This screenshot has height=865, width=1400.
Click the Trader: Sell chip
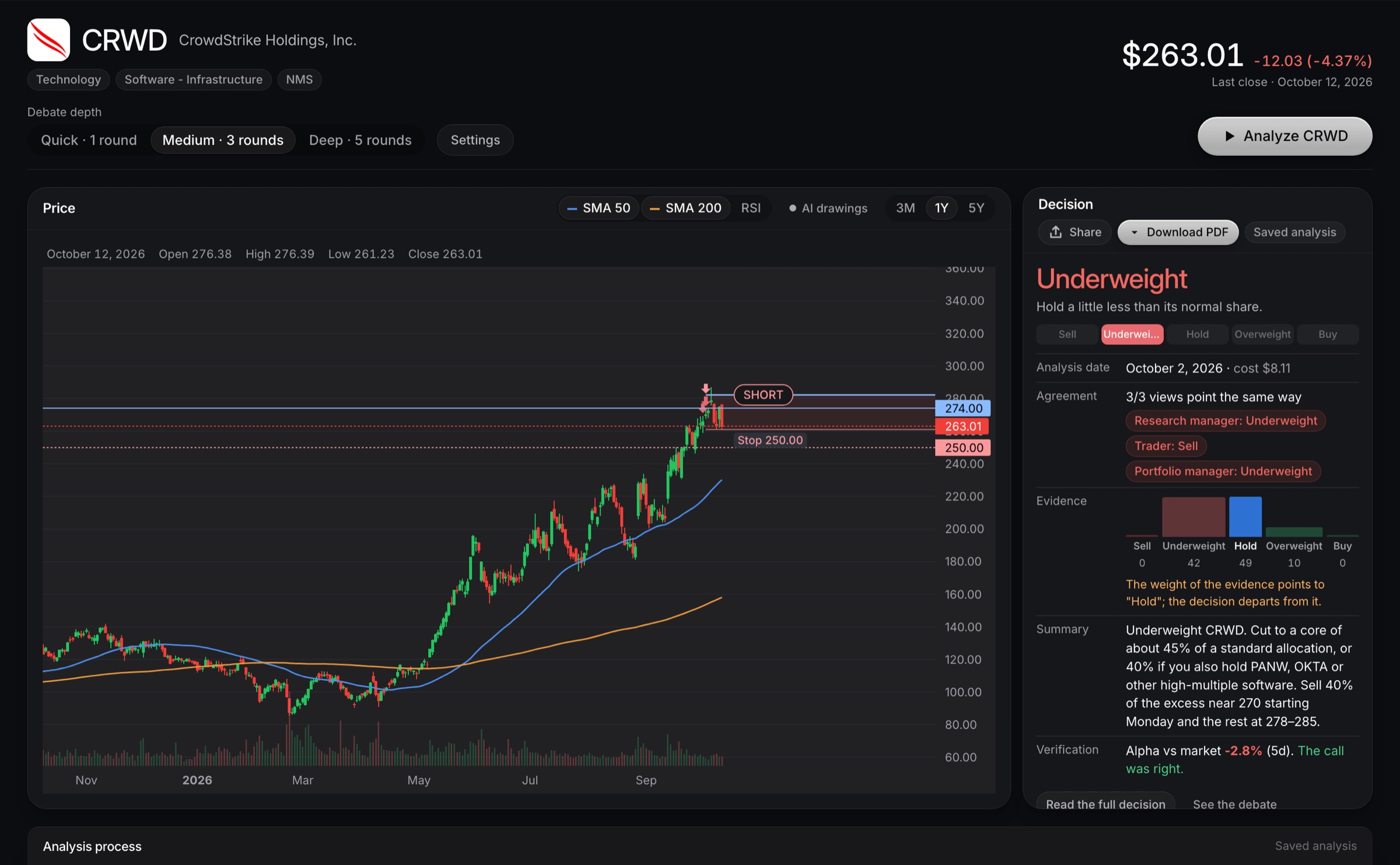pyautogui.click(x=1165, y=446)
